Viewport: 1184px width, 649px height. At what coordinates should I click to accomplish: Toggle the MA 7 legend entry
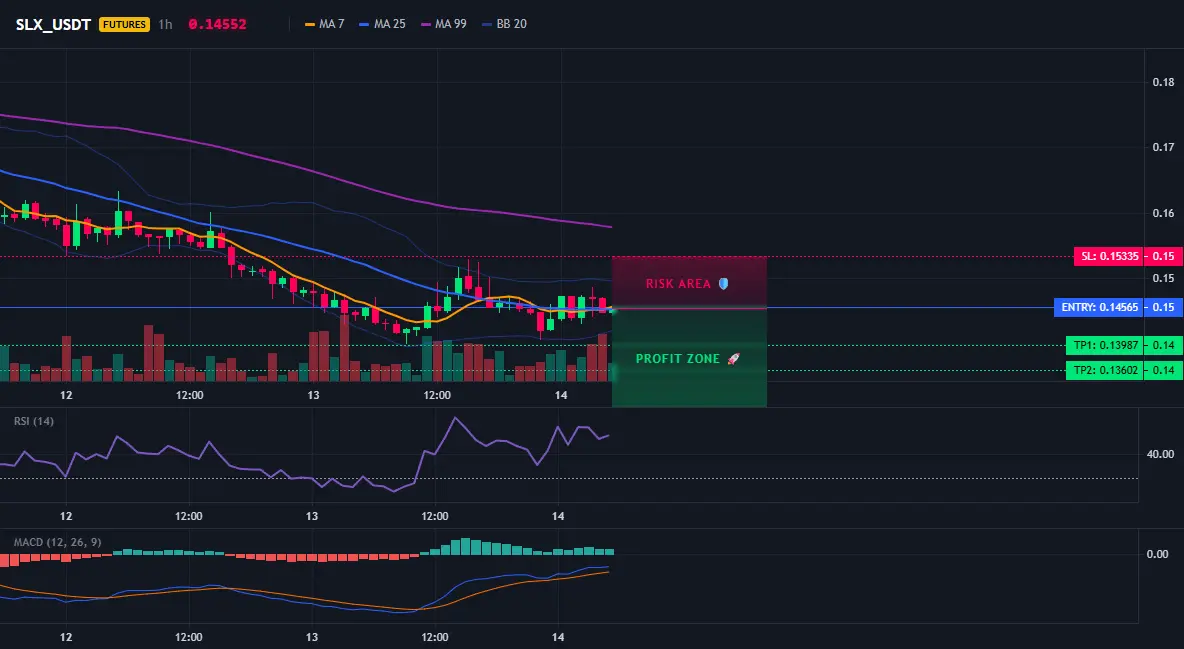pos(325,24)
